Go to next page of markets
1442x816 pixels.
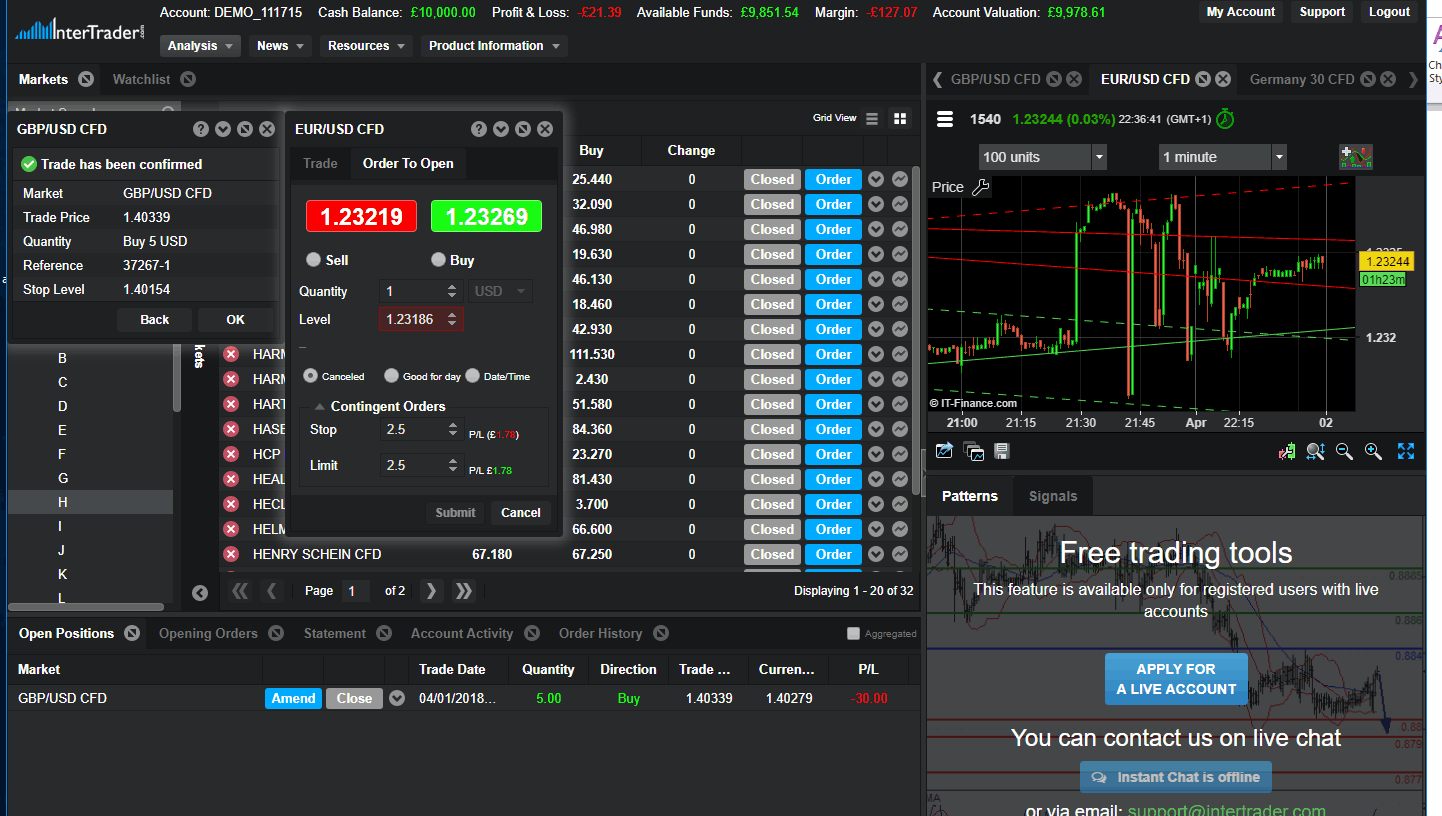pyautogui.click(x=431, y=591)
